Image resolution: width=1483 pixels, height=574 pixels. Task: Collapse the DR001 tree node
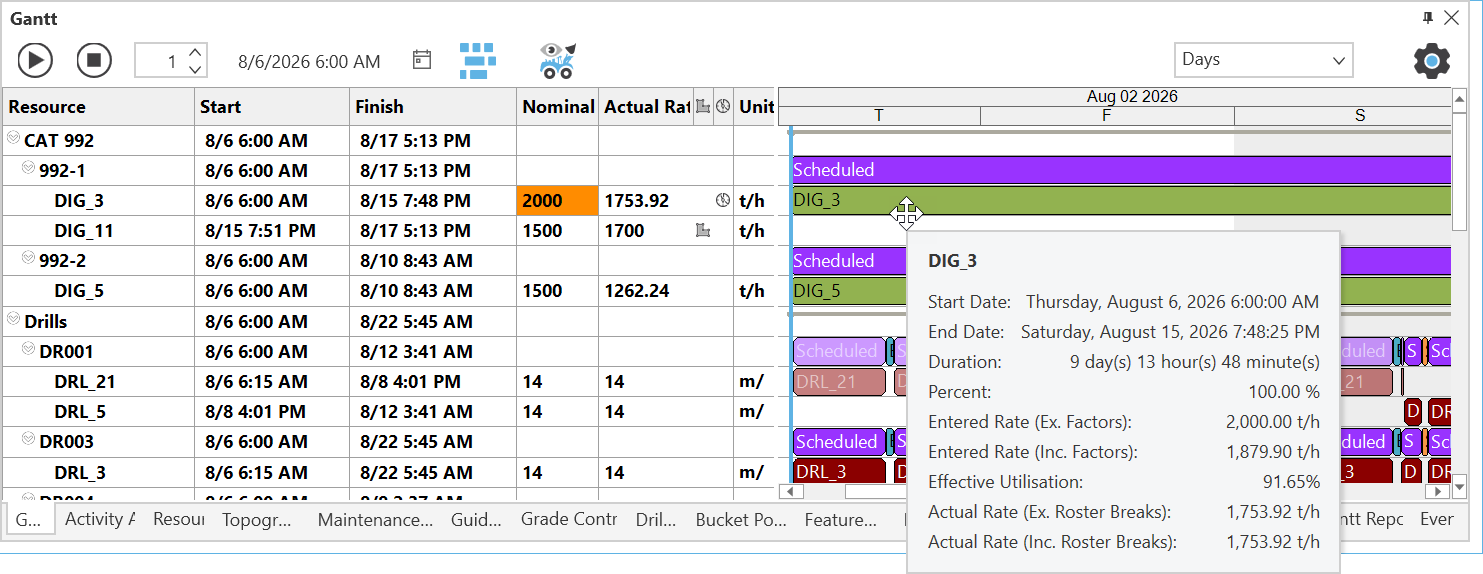coord(29,351)
